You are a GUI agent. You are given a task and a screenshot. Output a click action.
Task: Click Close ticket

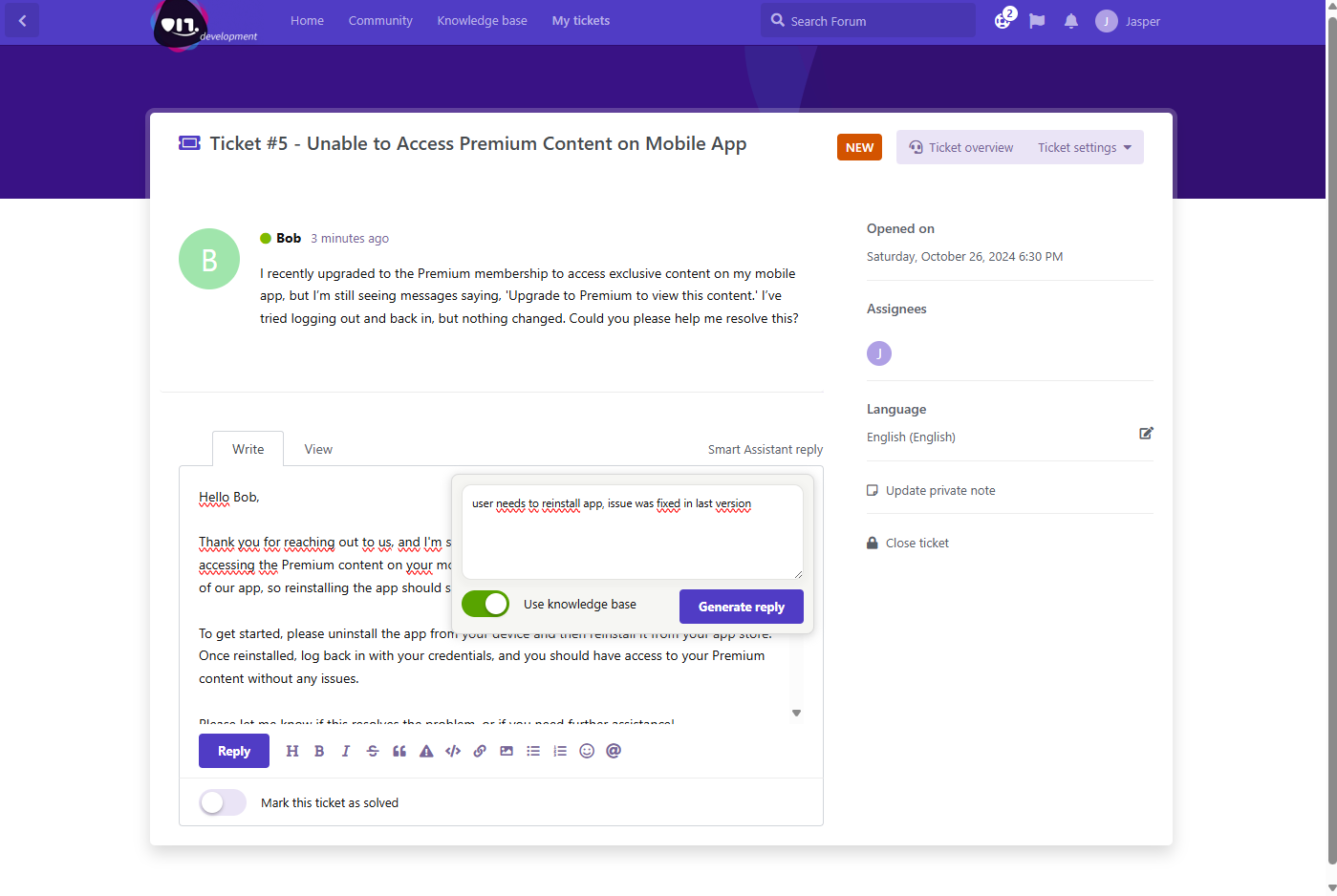coord(908,543)
